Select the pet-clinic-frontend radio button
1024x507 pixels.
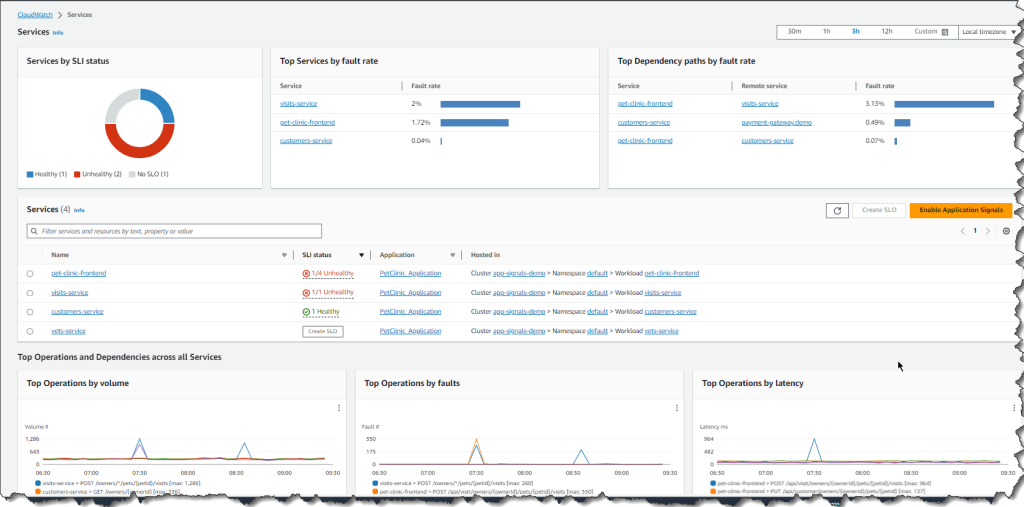(30, 274)
